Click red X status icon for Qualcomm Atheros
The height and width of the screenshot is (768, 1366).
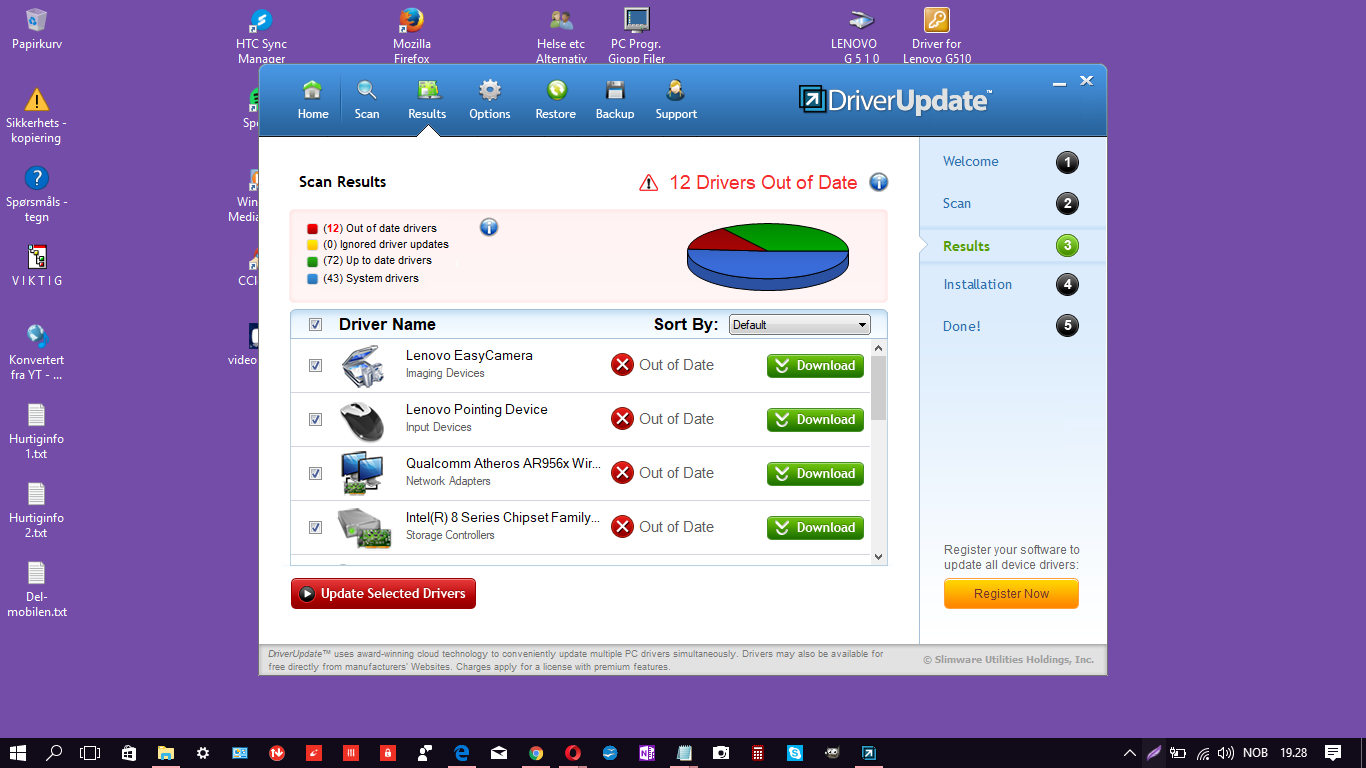[x=622, y=473]
